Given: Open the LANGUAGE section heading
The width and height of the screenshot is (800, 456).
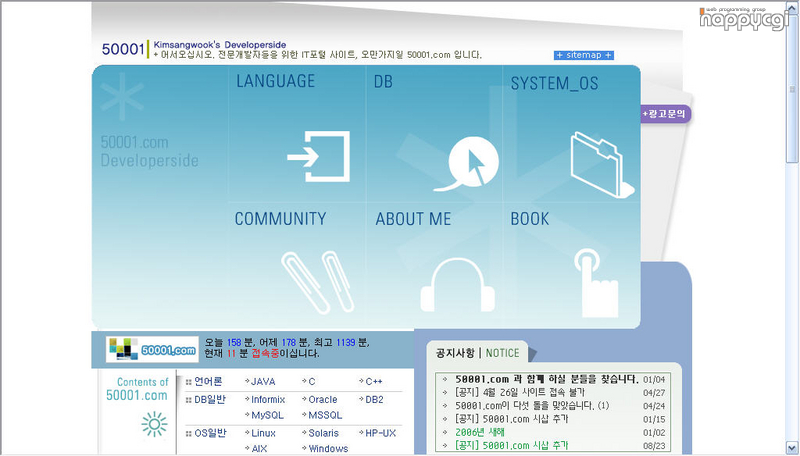Looking at the screenshot, I should [276, 81].
